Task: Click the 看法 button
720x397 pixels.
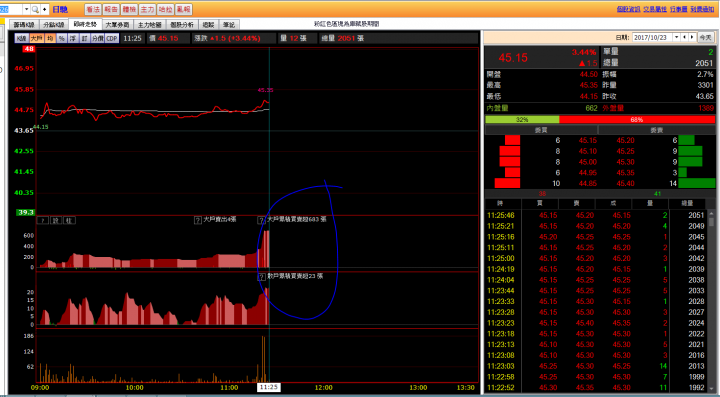Action: [x=93, y=9]
